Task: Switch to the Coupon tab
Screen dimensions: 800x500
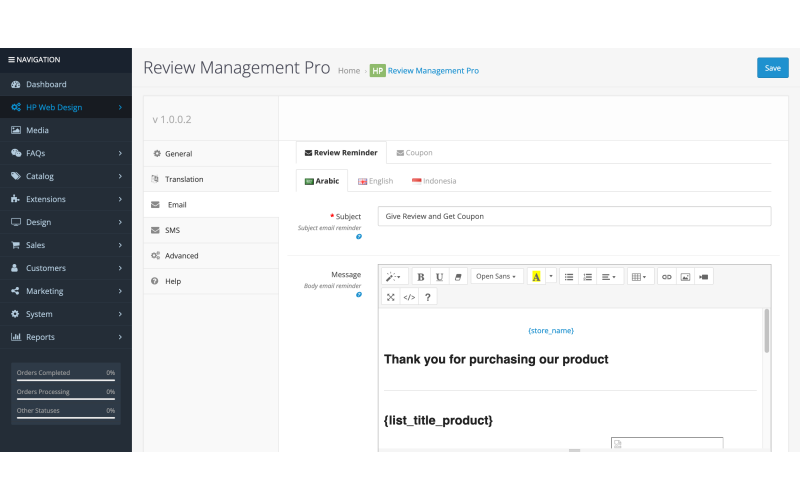Action: tap(414, 153)
